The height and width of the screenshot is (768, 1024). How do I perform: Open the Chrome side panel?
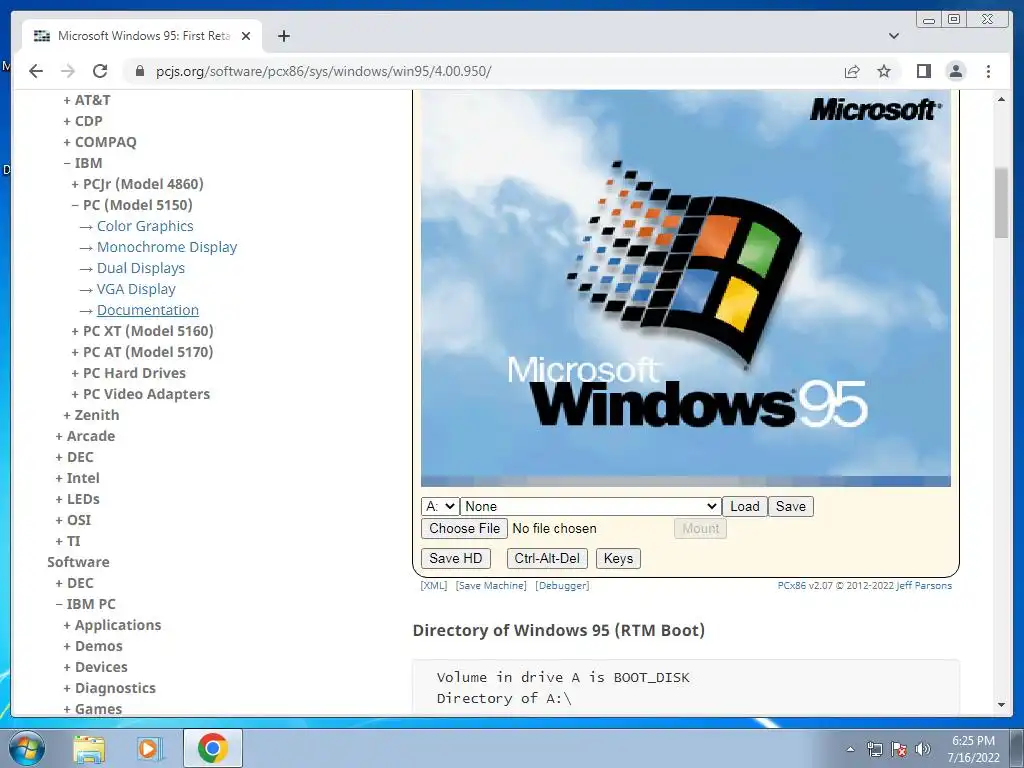[923, 71]
